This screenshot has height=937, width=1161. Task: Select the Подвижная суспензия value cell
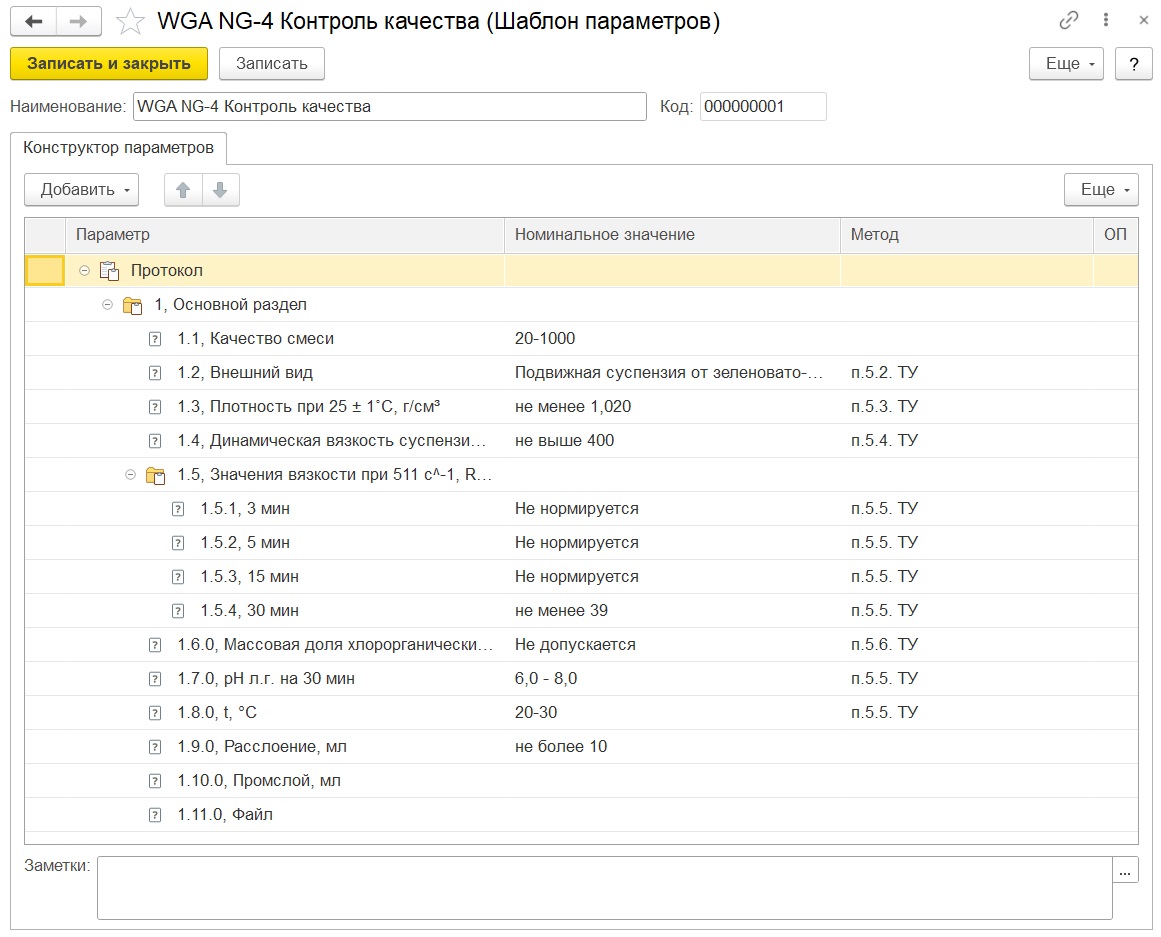[672, 373]
